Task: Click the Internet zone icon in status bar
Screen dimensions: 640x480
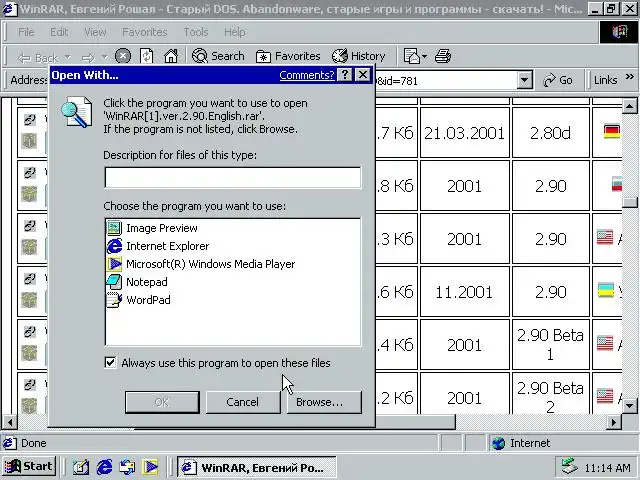Action: click(498, 443)
